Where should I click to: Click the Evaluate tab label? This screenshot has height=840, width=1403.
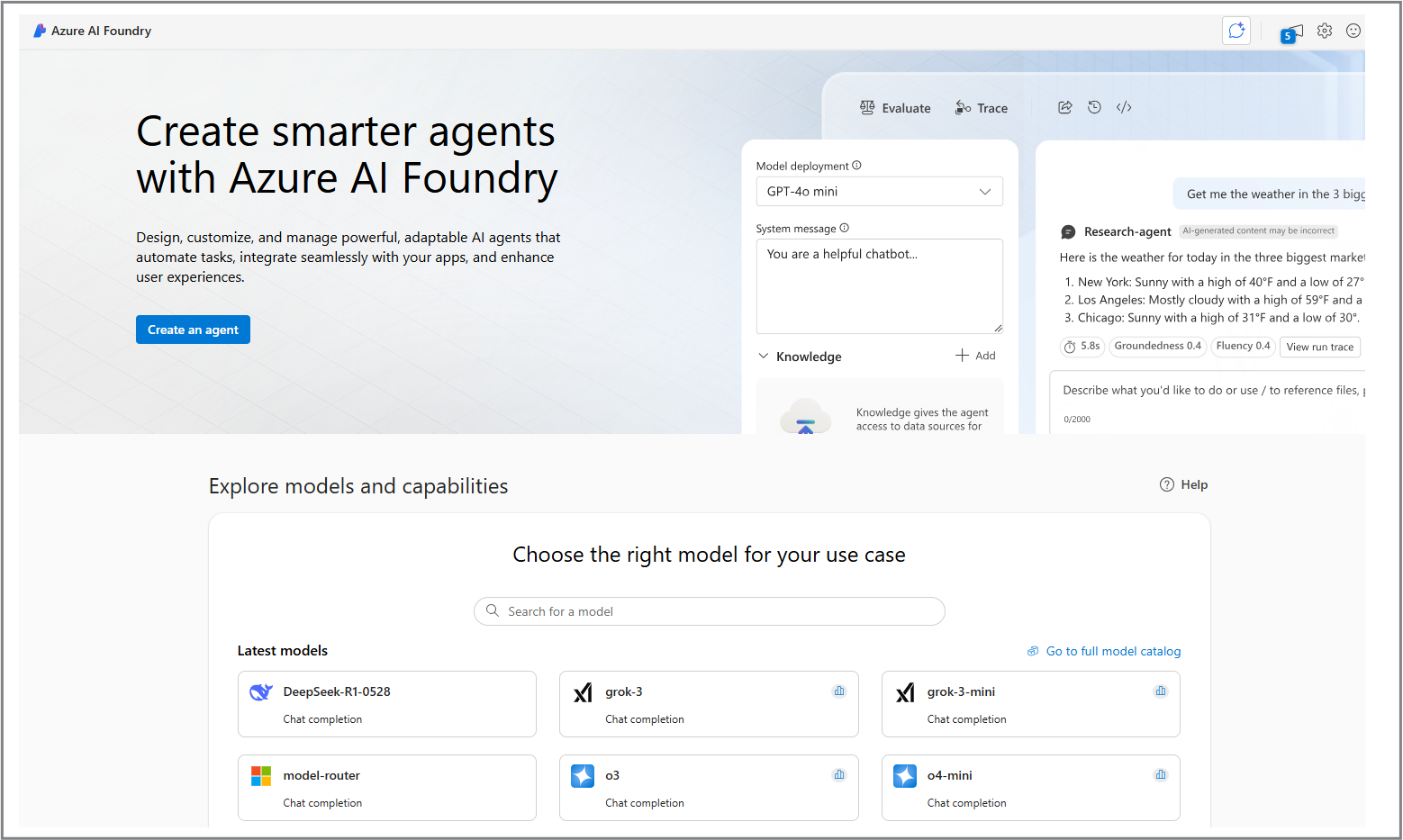point(906,108)
